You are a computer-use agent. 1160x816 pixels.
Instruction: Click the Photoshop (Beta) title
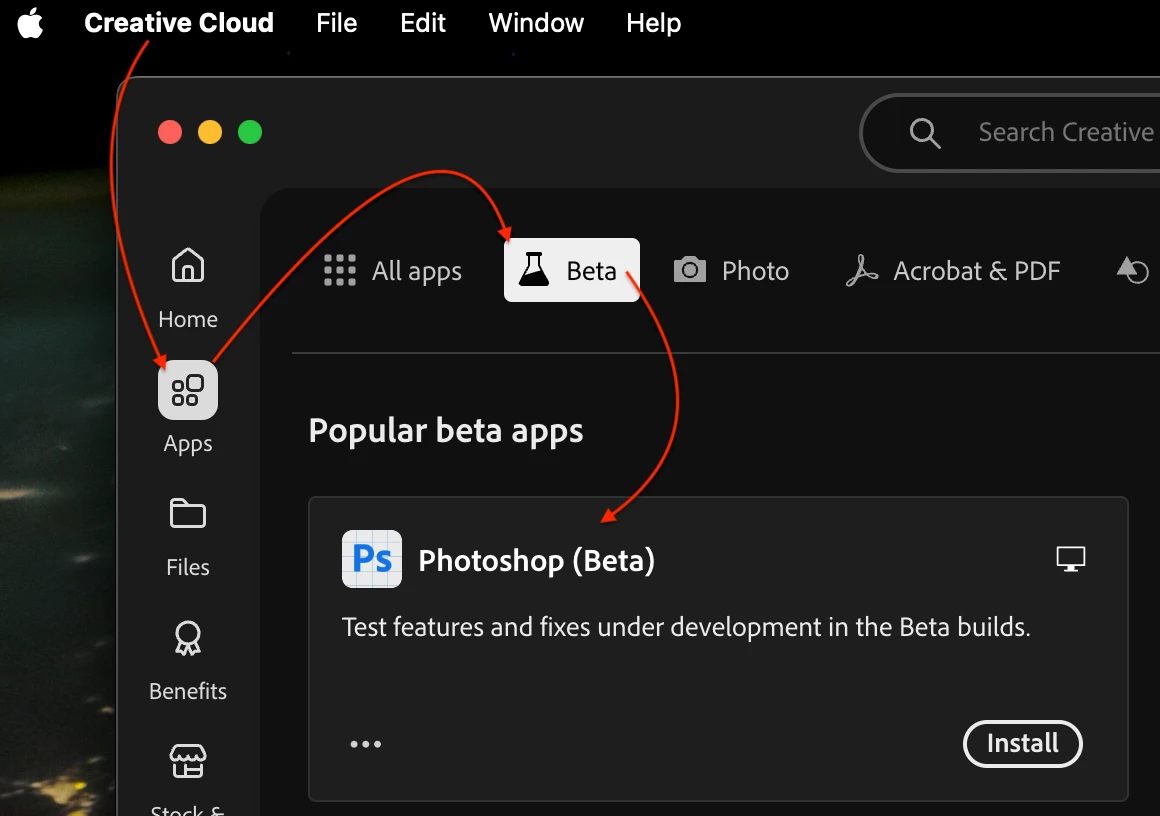pos(536,561)
